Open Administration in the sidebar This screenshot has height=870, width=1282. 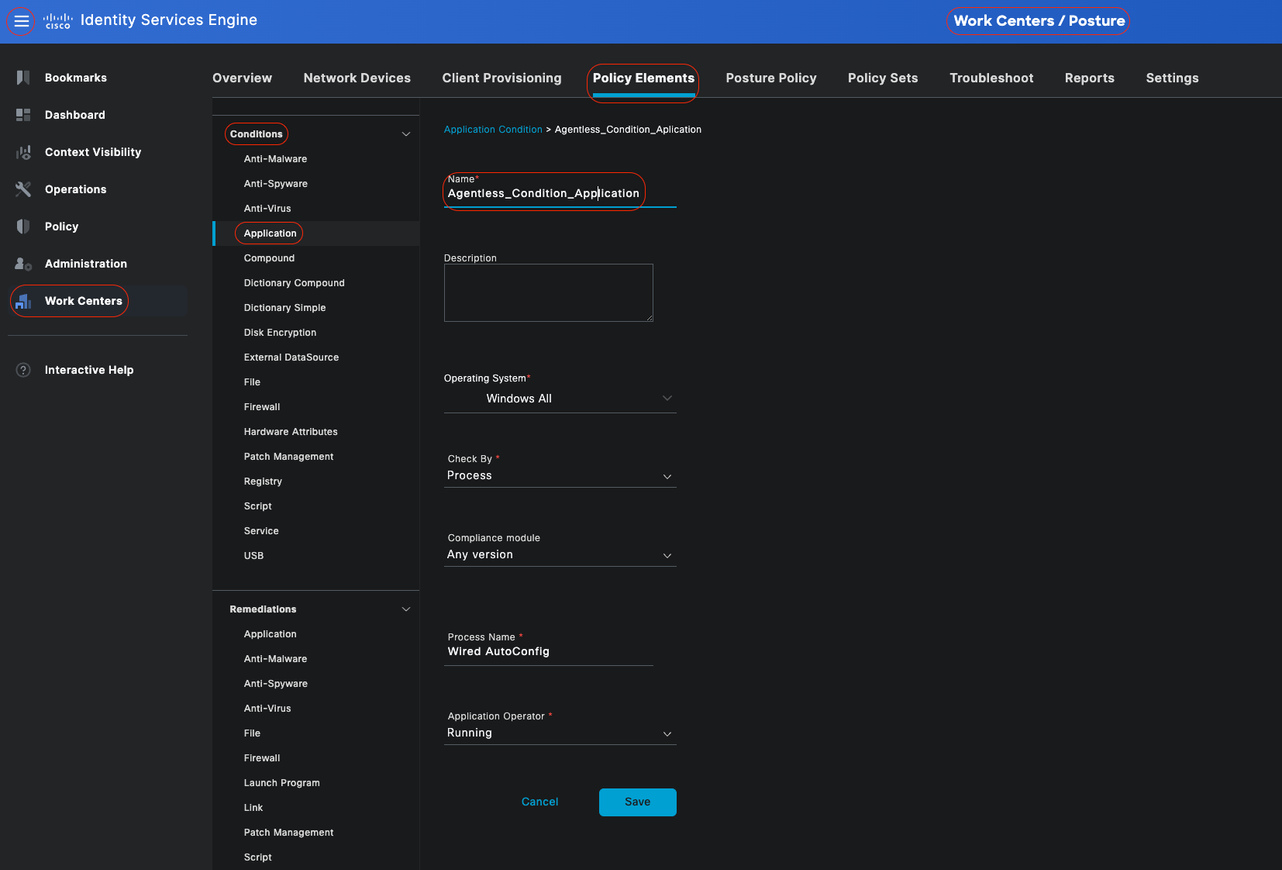pos(86,264)
